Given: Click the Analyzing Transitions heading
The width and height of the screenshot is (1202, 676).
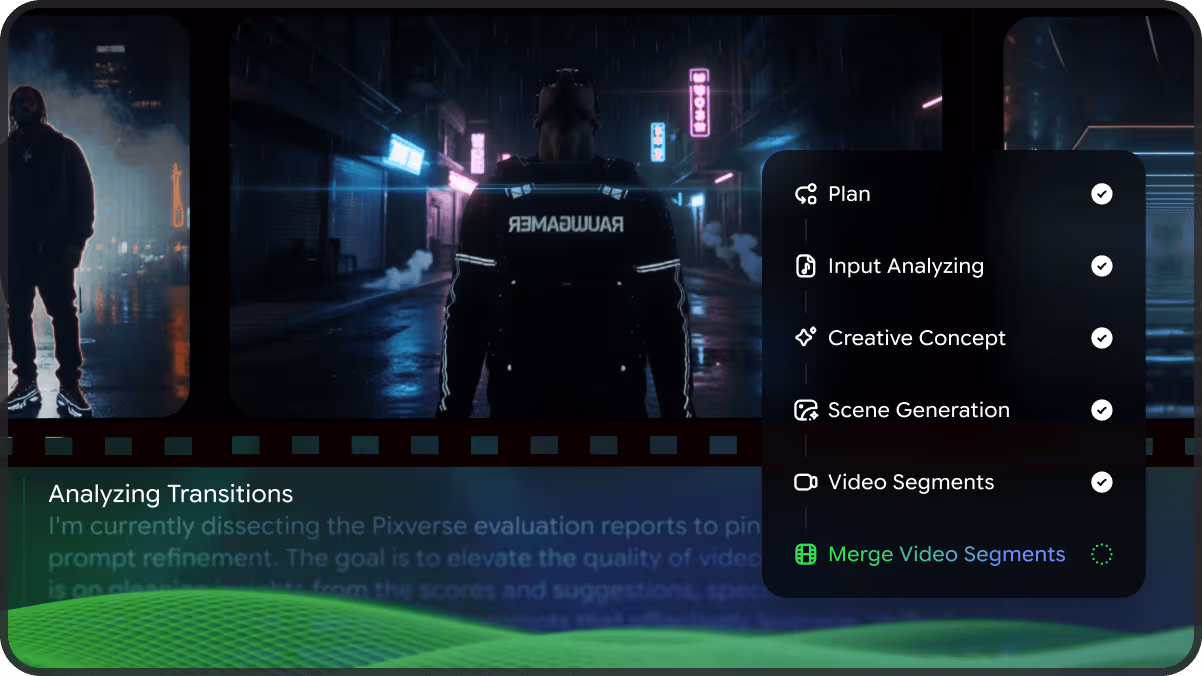Looking at the screenshot, I should coord(171,494).
